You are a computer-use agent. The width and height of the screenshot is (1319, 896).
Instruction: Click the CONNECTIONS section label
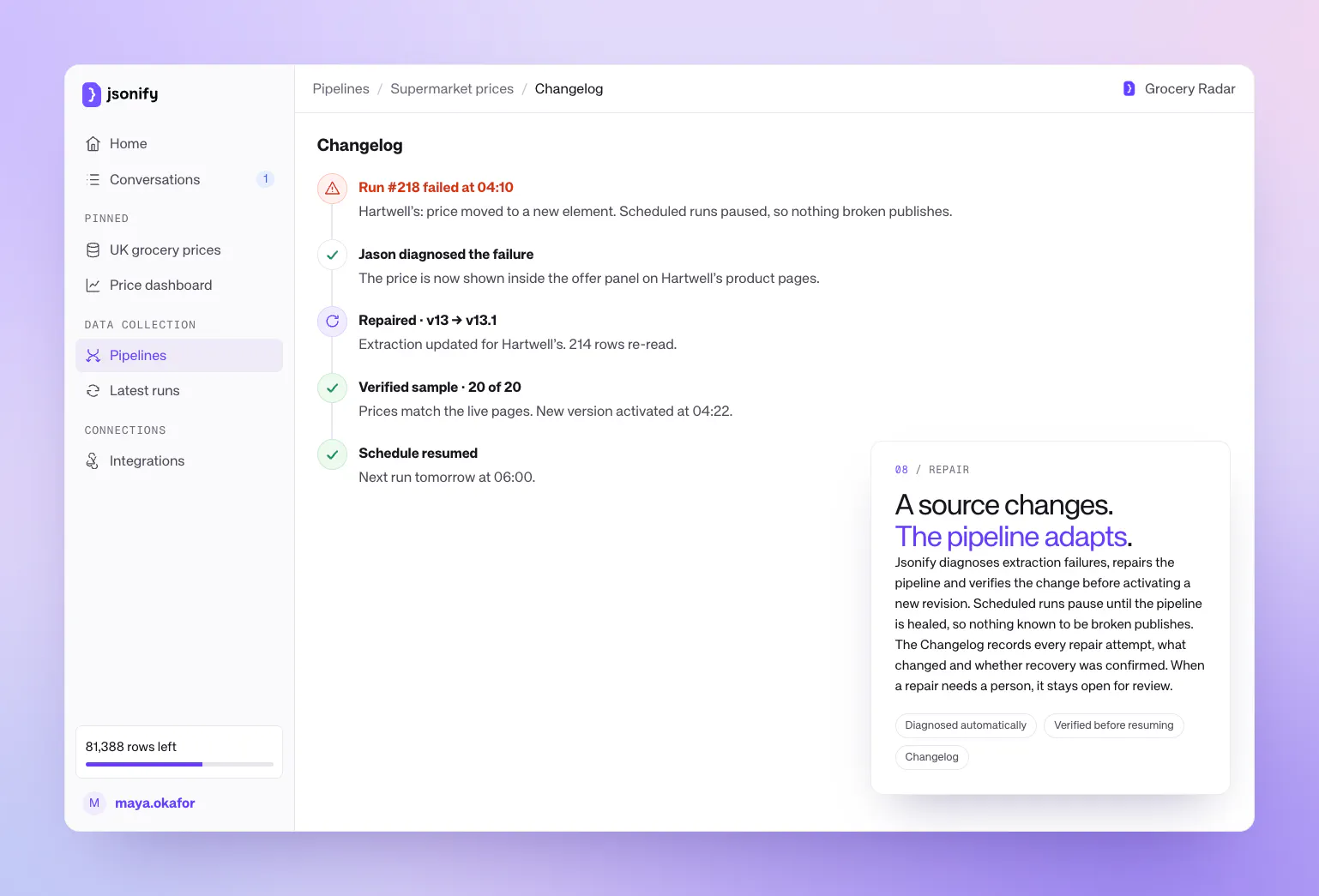125,430
